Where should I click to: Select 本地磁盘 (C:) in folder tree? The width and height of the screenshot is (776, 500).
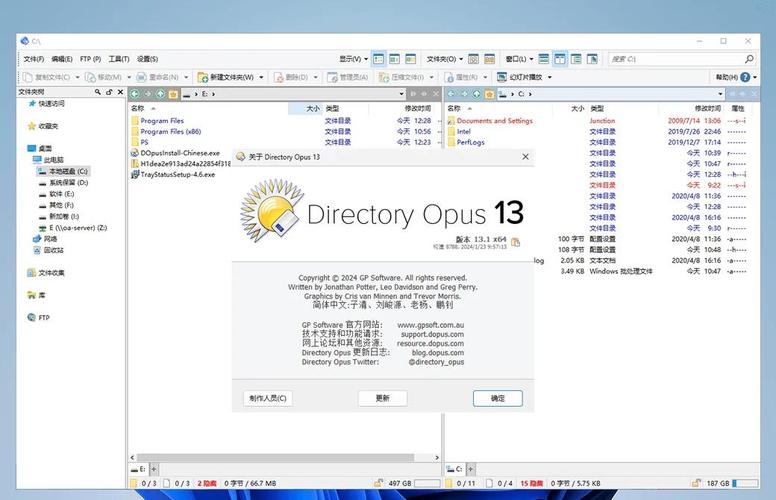tap(68, 171)
